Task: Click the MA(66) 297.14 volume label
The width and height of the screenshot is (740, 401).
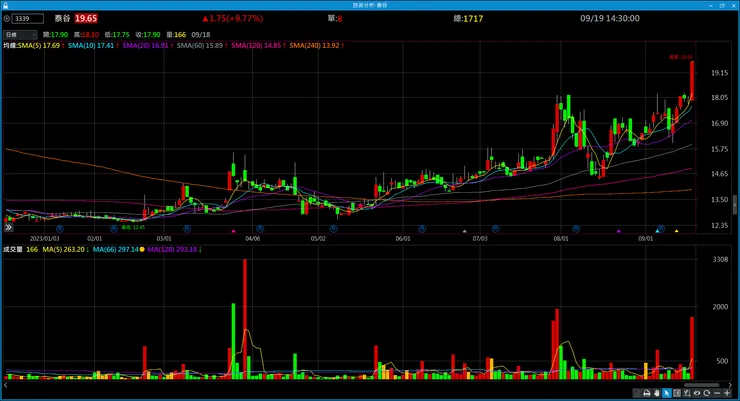Action: pyautogui.click(x=116, y=249)
